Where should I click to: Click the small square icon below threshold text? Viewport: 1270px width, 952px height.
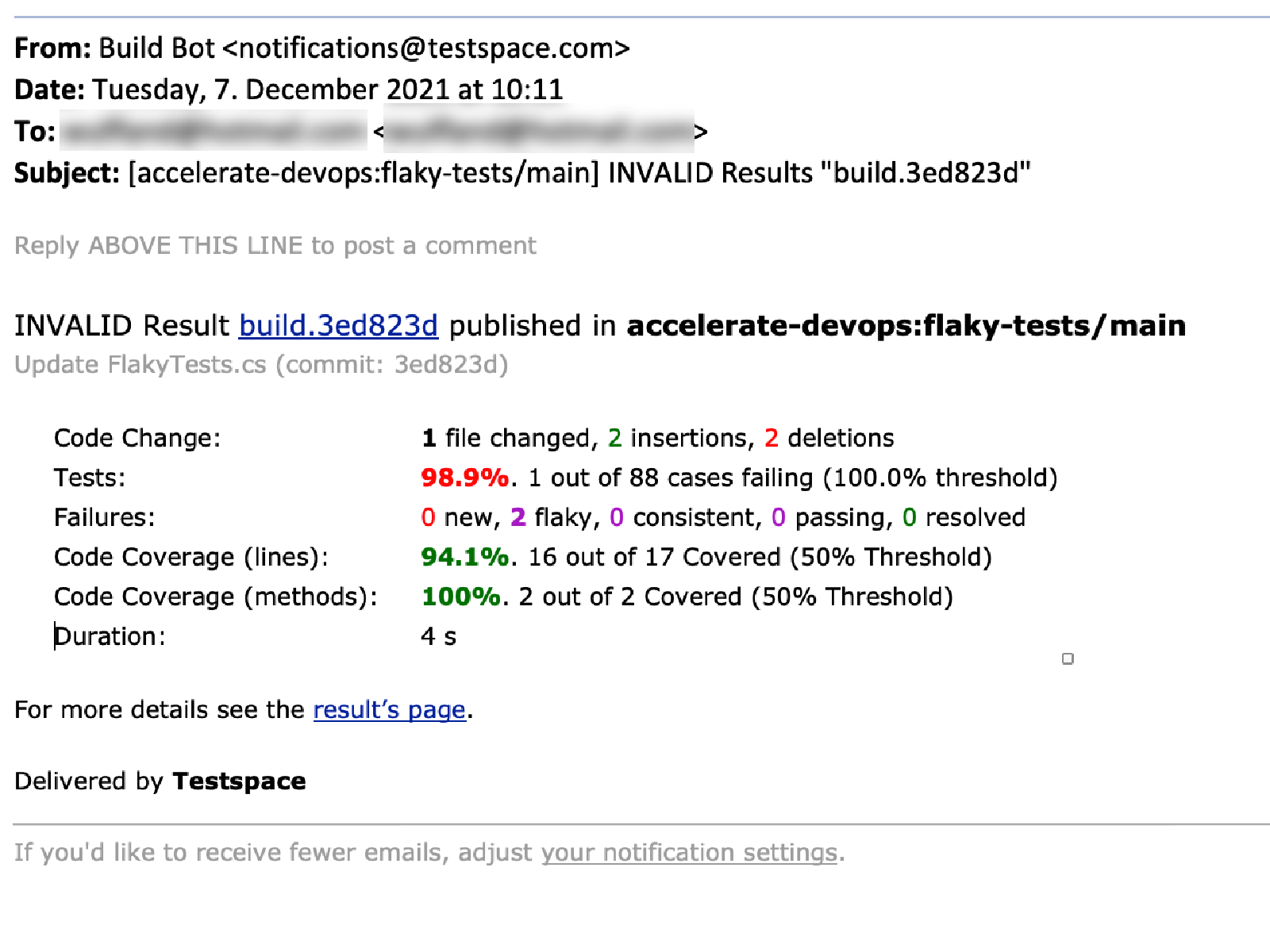(1068, 658)
